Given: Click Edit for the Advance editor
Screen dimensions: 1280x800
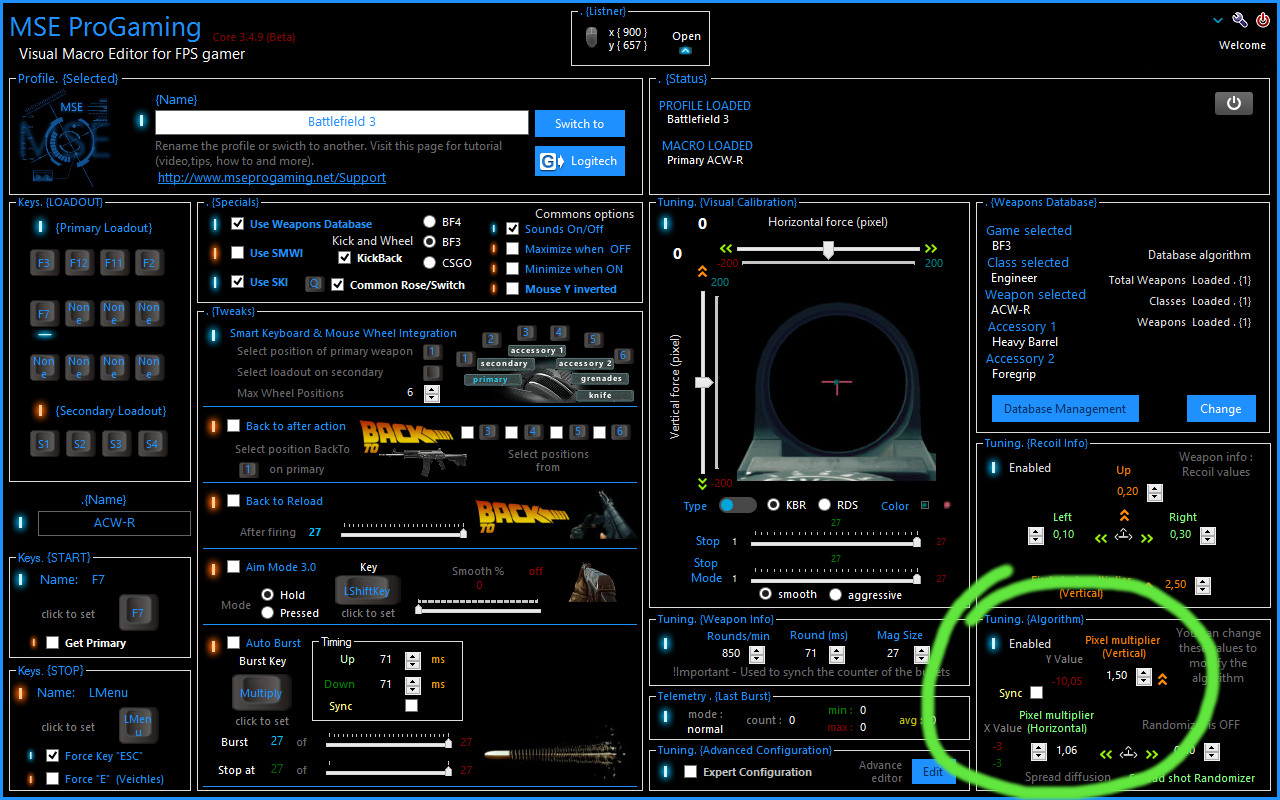Looking at the screenshot, I should click(x=933, y=772).
